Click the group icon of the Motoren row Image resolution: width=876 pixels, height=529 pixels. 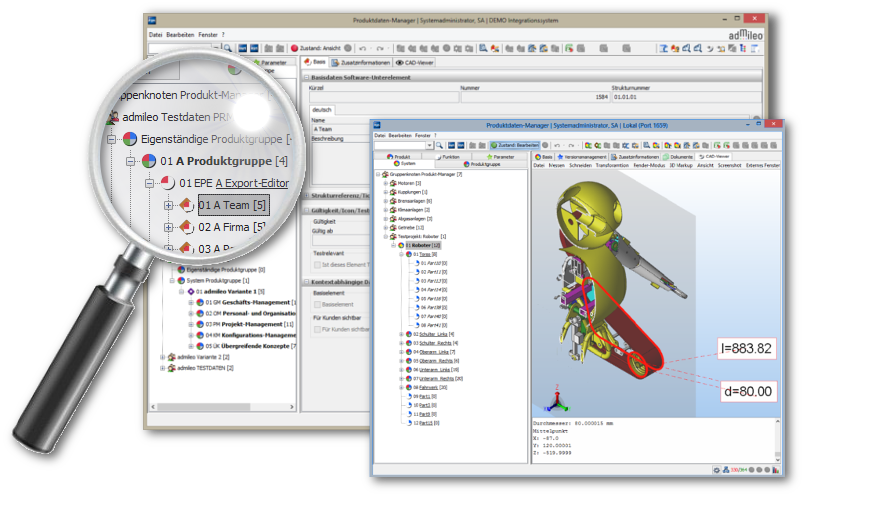[x=393, y=183]
